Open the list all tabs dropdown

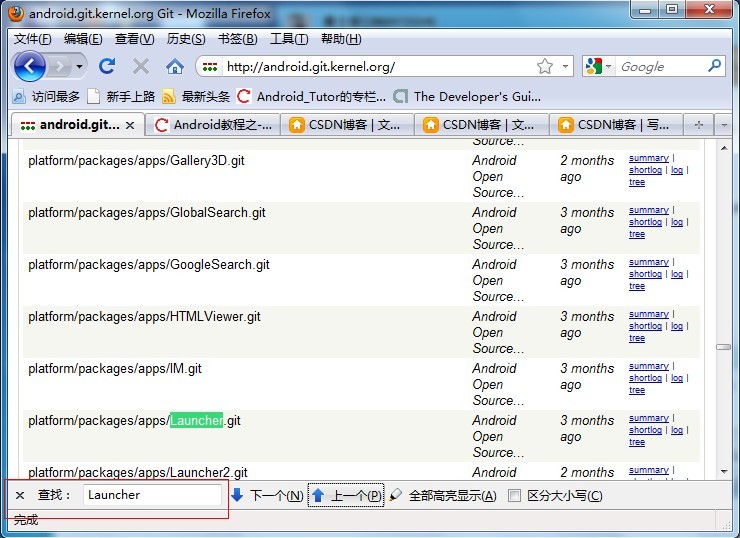(724, 125)
